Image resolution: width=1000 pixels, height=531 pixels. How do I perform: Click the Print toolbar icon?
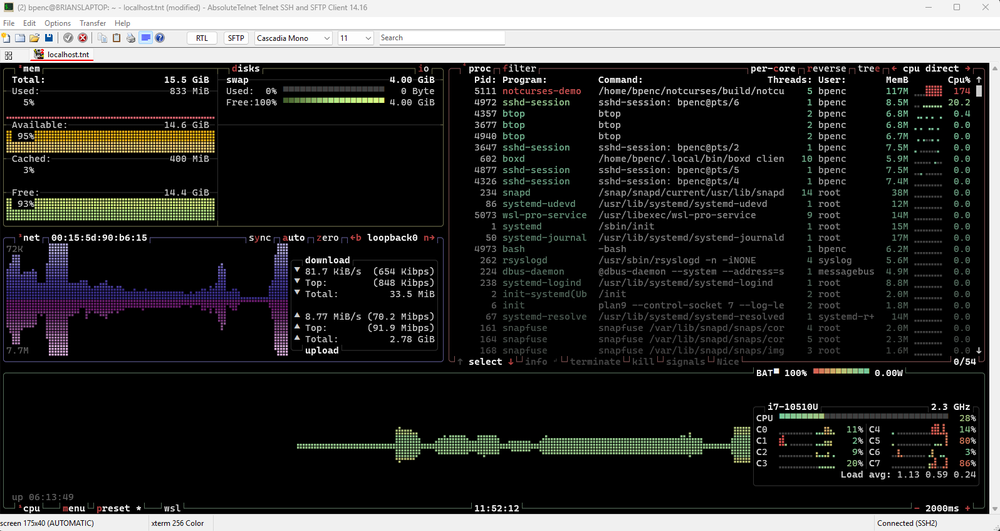tap(131, 38)
